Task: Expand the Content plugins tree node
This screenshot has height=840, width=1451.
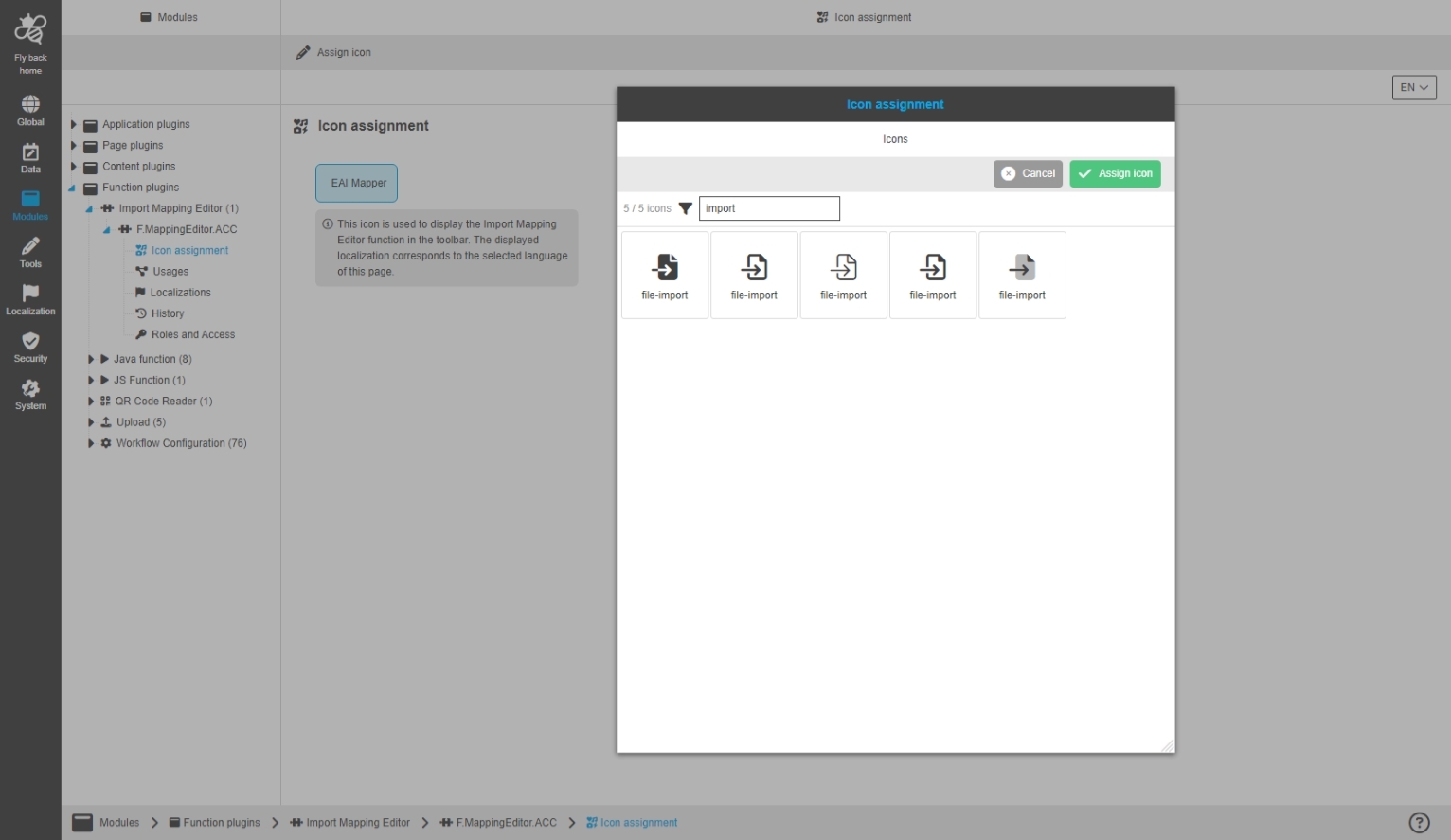Action: point(73,166)
